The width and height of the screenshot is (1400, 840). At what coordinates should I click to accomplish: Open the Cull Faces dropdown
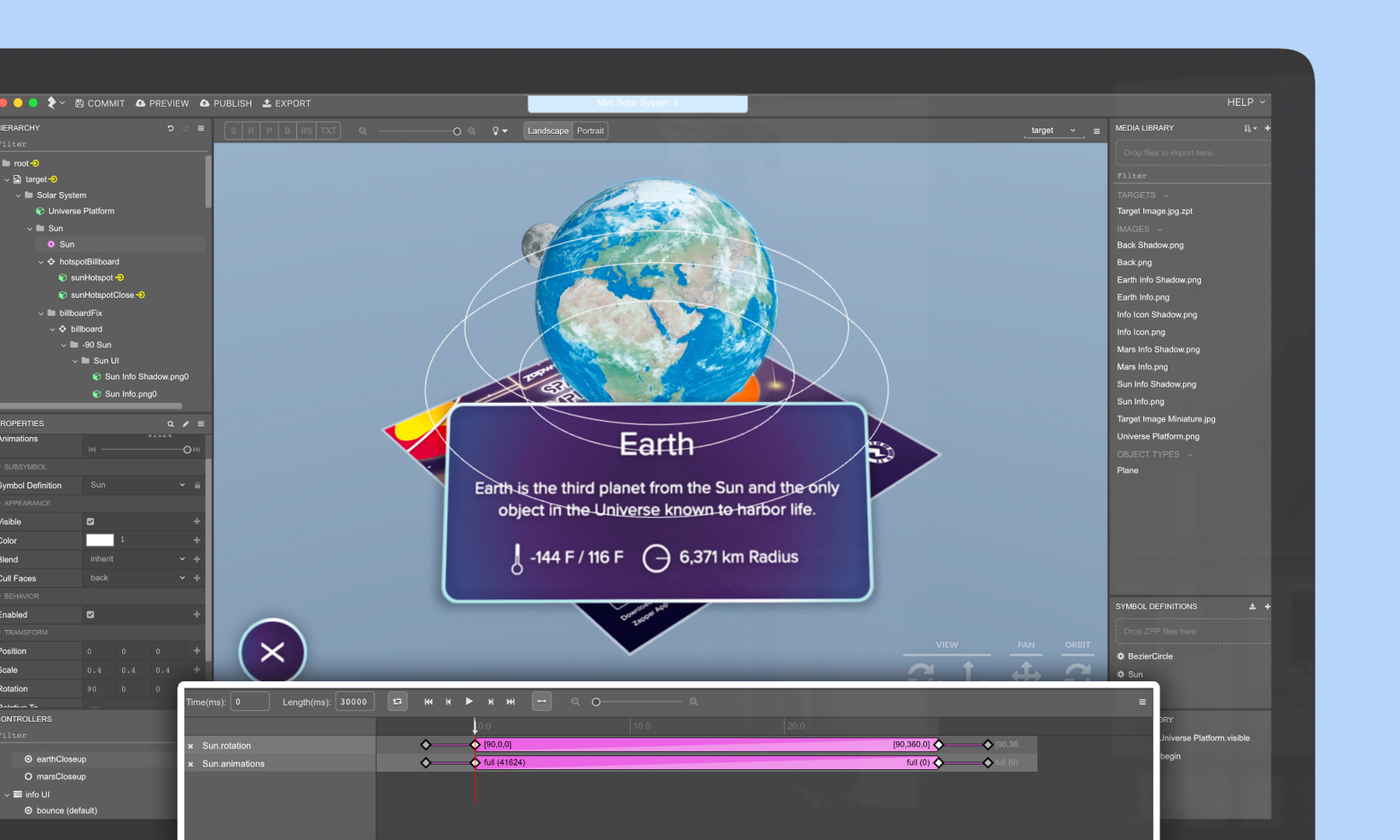coord(137,578)
